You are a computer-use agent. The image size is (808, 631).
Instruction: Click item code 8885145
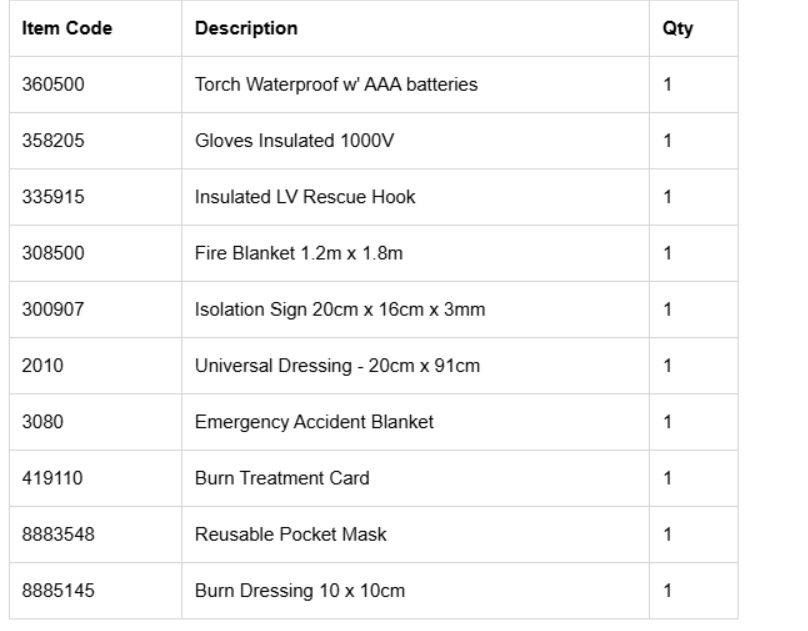(58, 590)
